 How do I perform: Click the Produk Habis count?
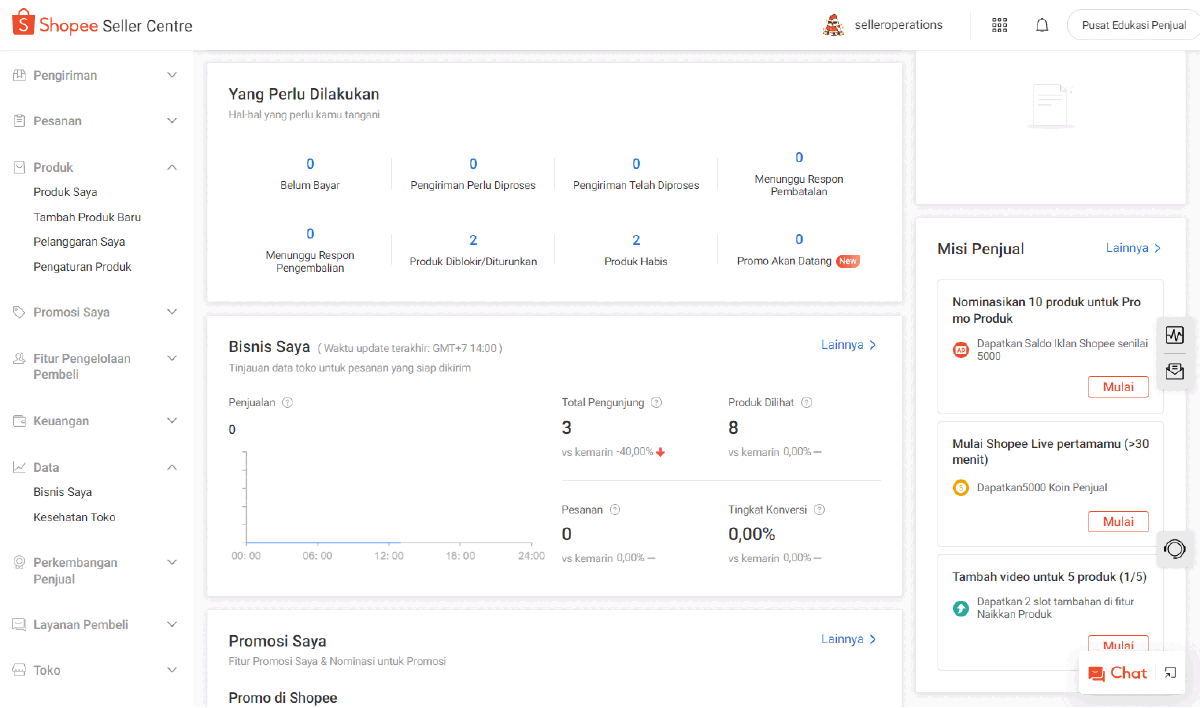636,240
